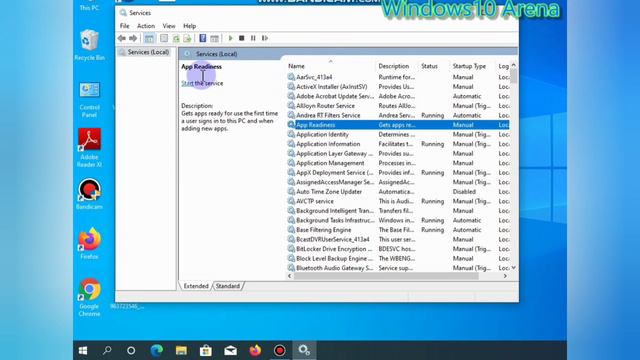Screen dimensions: 640x360
Task: Click the Control Panel desktop icon
Action: coord(89,100)
